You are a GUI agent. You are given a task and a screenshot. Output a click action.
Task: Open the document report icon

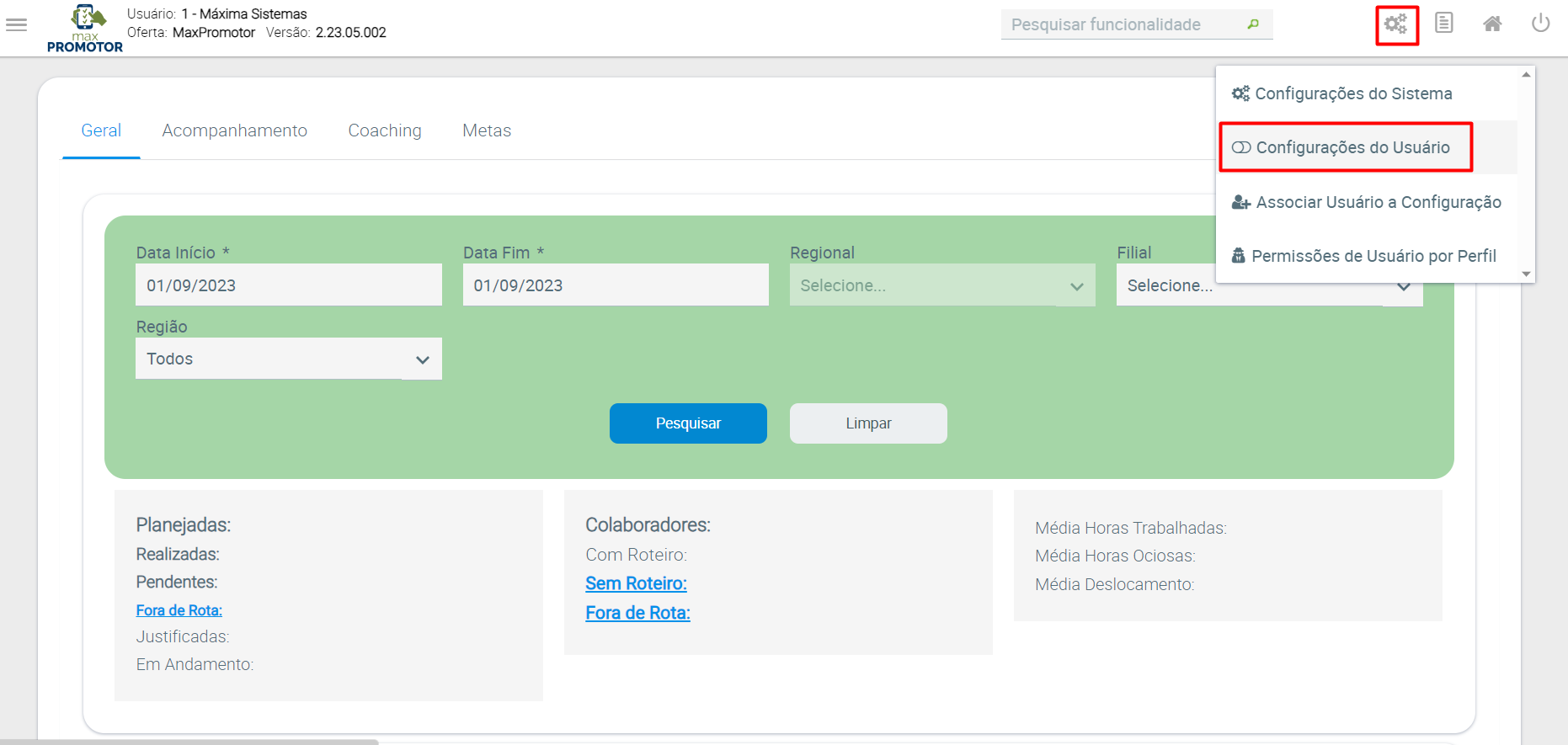(1444, 24)
